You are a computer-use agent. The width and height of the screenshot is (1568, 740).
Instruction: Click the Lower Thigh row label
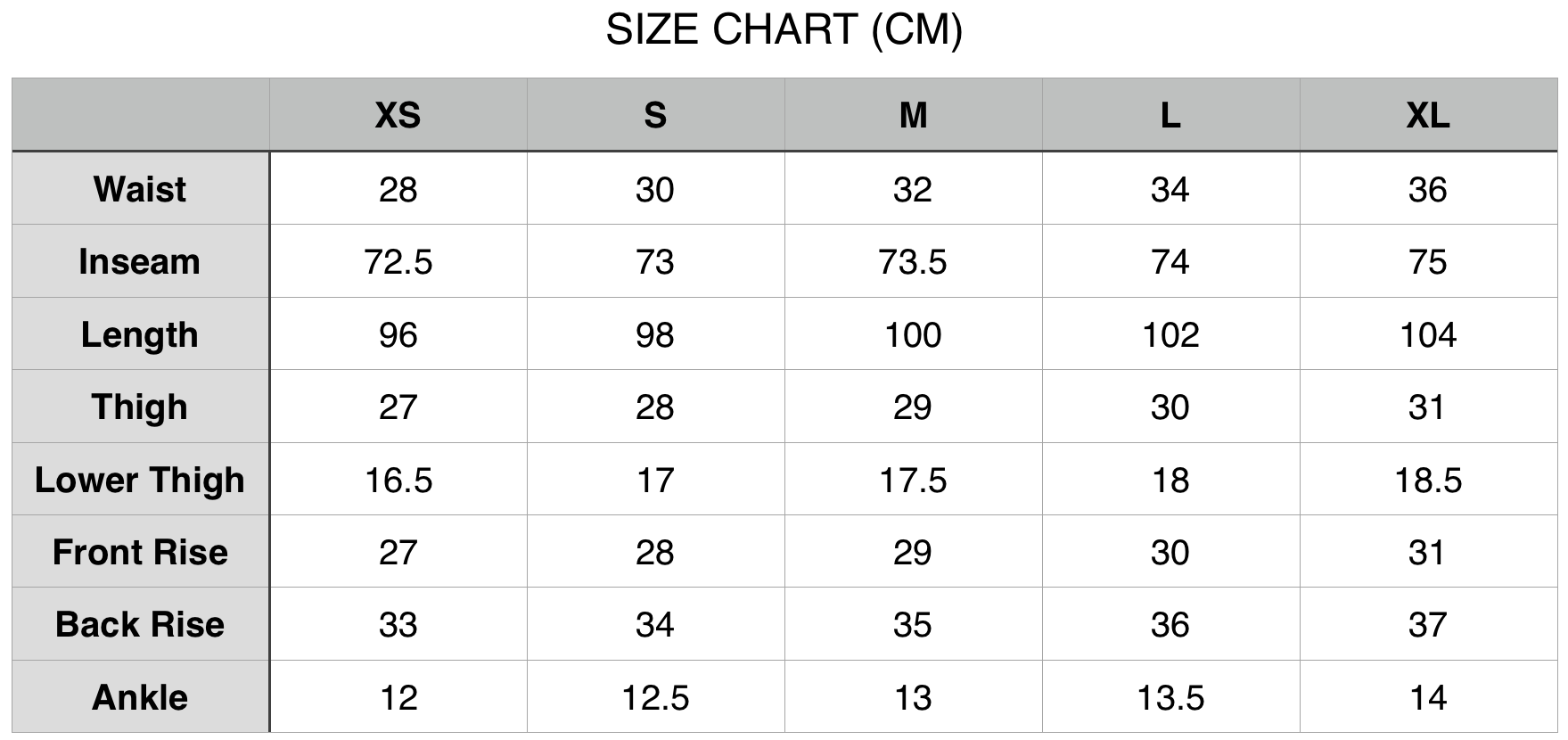[140, 480]
